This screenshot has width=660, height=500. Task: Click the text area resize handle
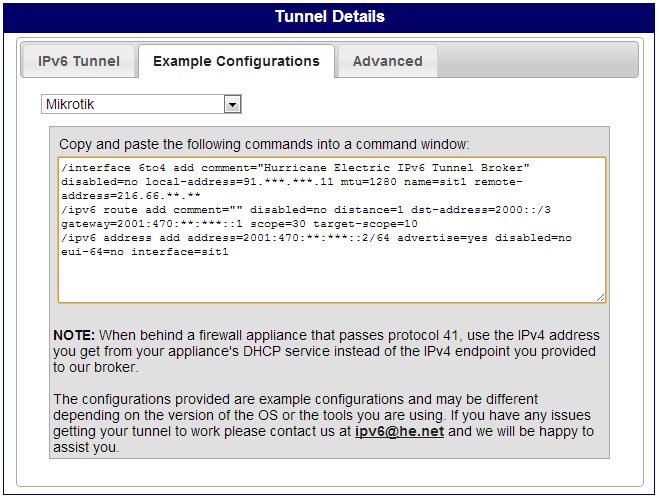[x=600, y=296]
